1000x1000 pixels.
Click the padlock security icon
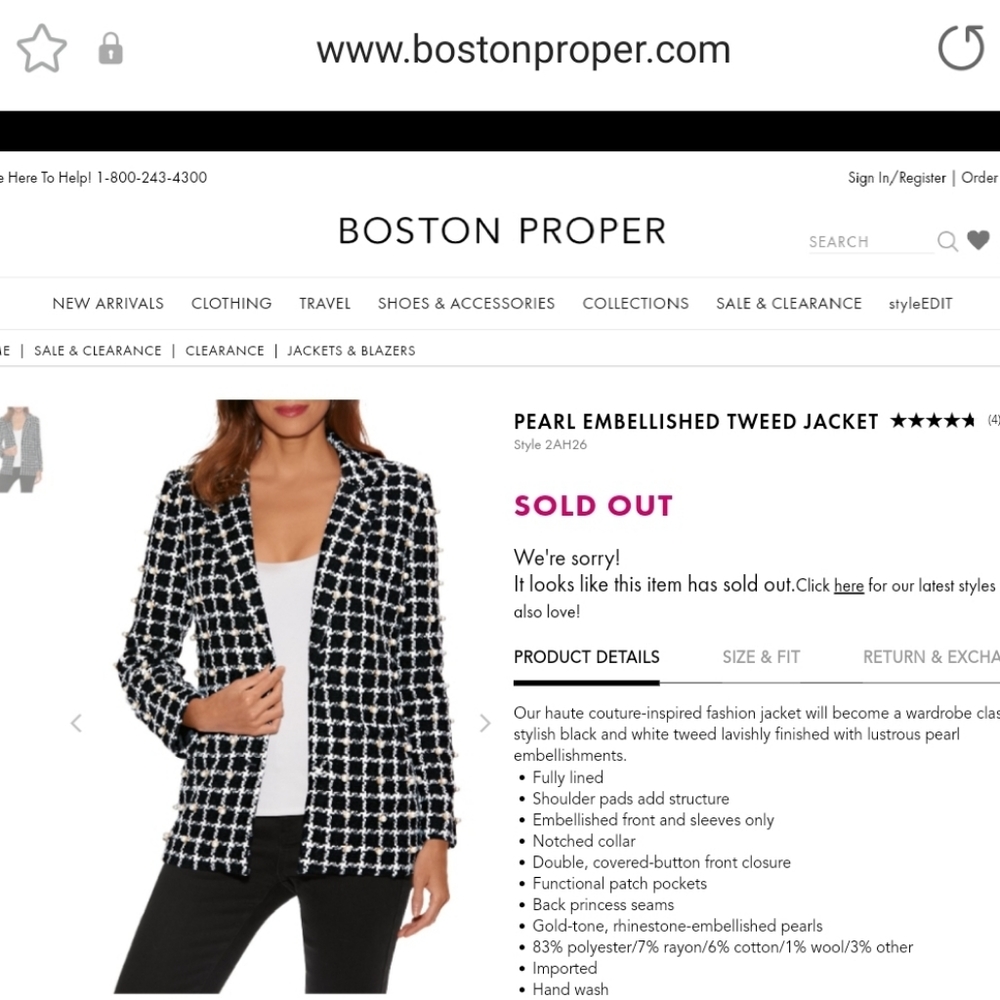[x=110, y=47]
